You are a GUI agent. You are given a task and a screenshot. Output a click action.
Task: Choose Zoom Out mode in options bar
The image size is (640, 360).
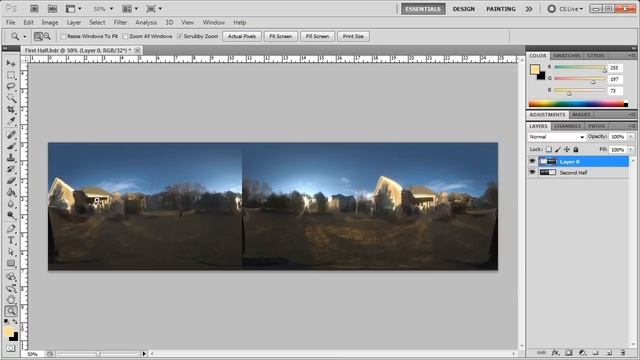[x=47, y=36]
